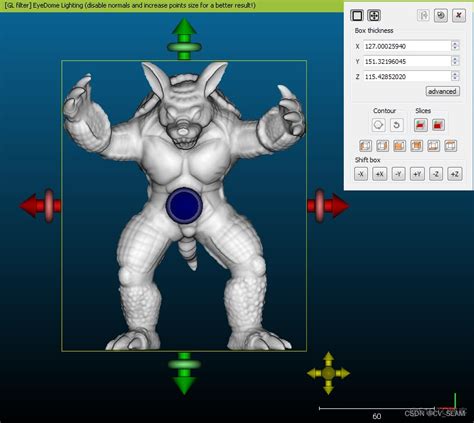Close the cross section panel
474x423 pixels.
(459, 15)
